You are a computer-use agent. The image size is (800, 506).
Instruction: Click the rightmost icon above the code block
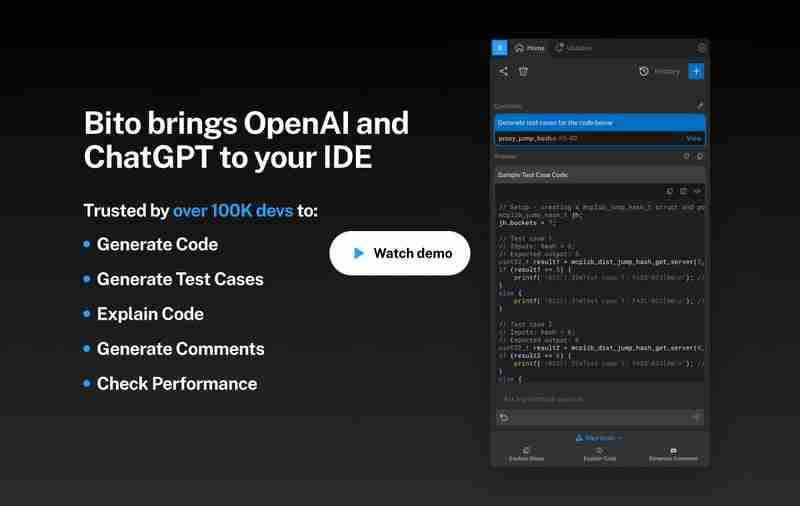pos(697,191)
